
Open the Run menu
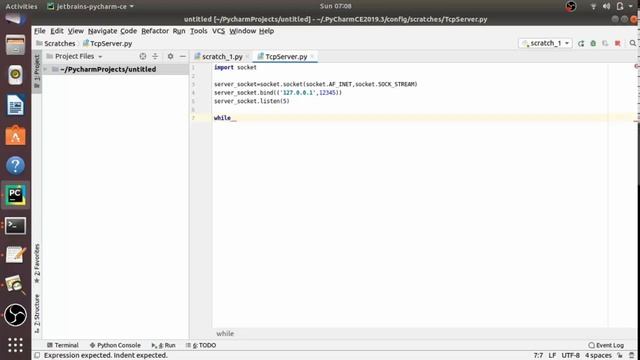coord(179,31)
